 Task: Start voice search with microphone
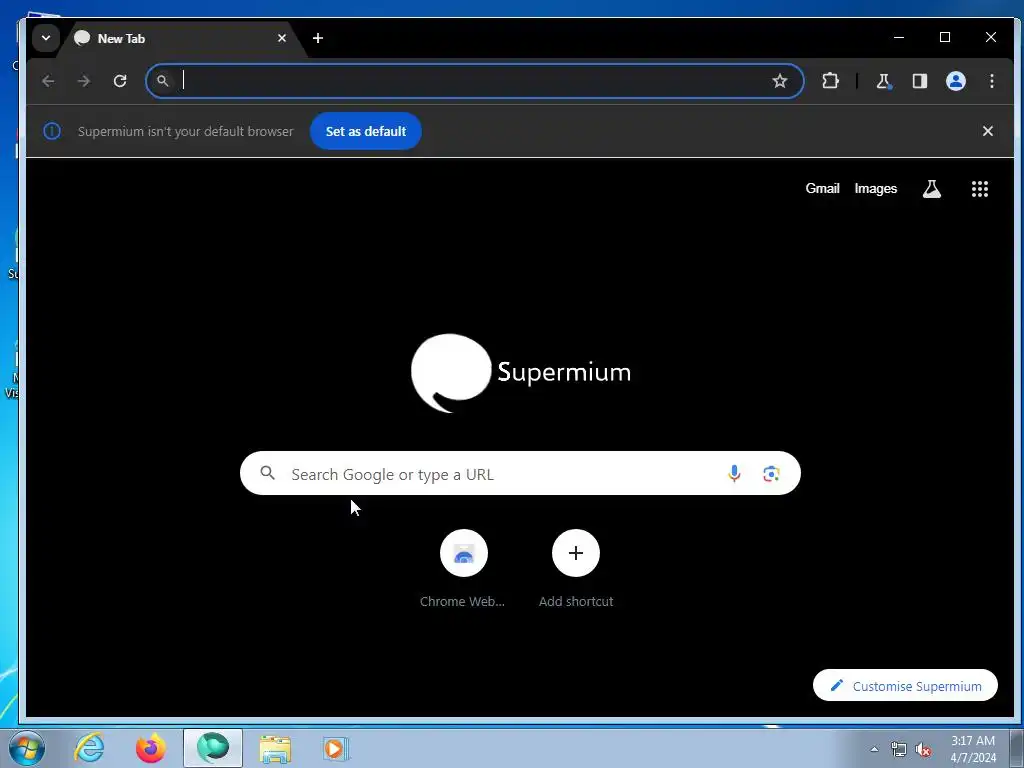pos(734,473)
